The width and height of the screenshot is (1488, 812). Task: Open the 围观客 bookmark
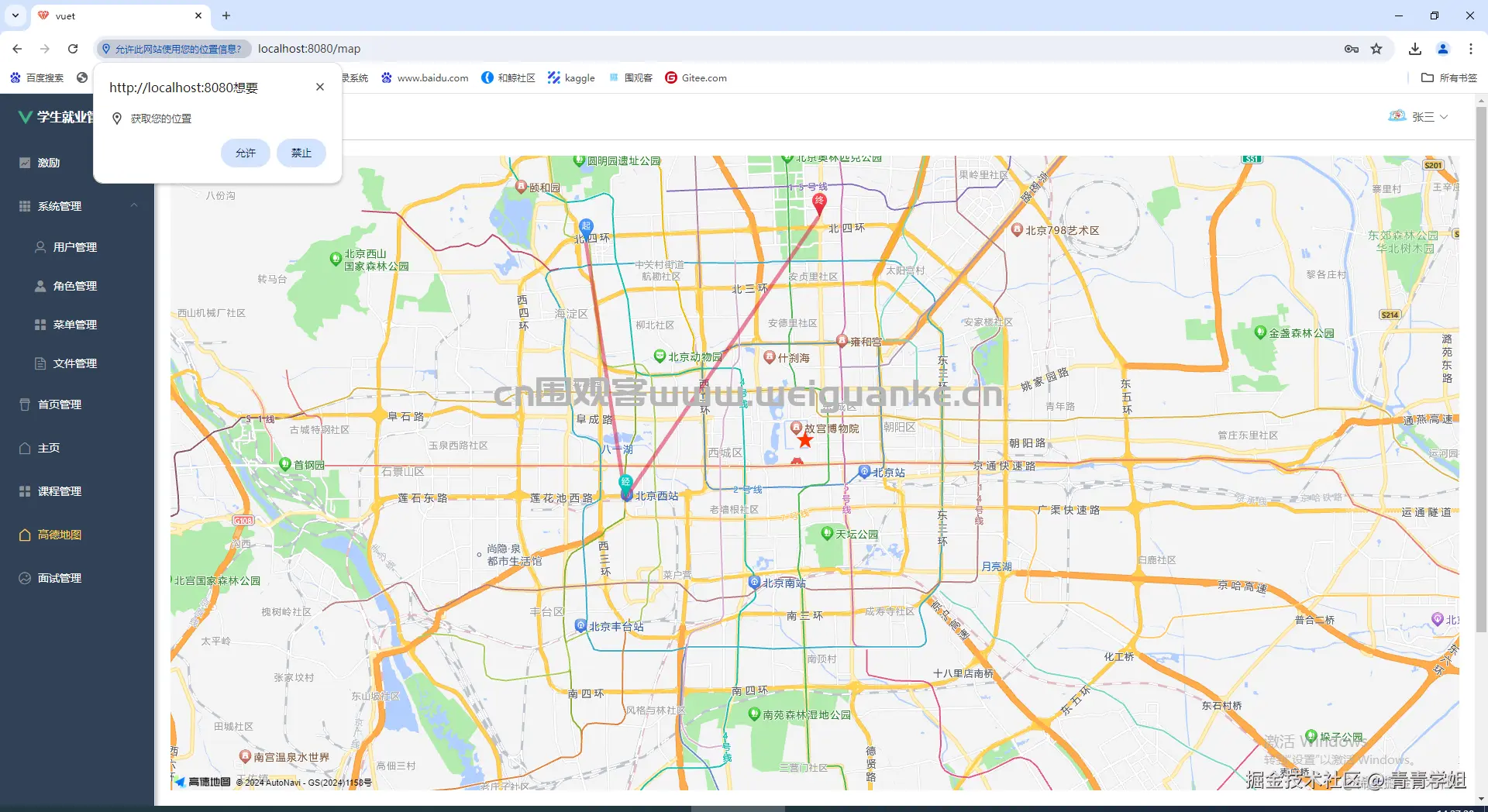[630, 77]
